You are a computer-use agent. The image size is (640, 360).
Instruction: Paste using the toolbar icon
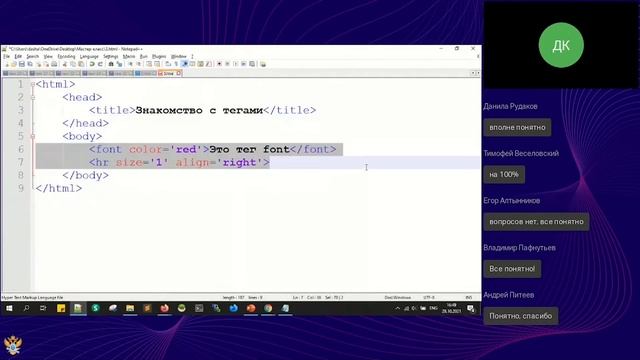coord(81,64)
